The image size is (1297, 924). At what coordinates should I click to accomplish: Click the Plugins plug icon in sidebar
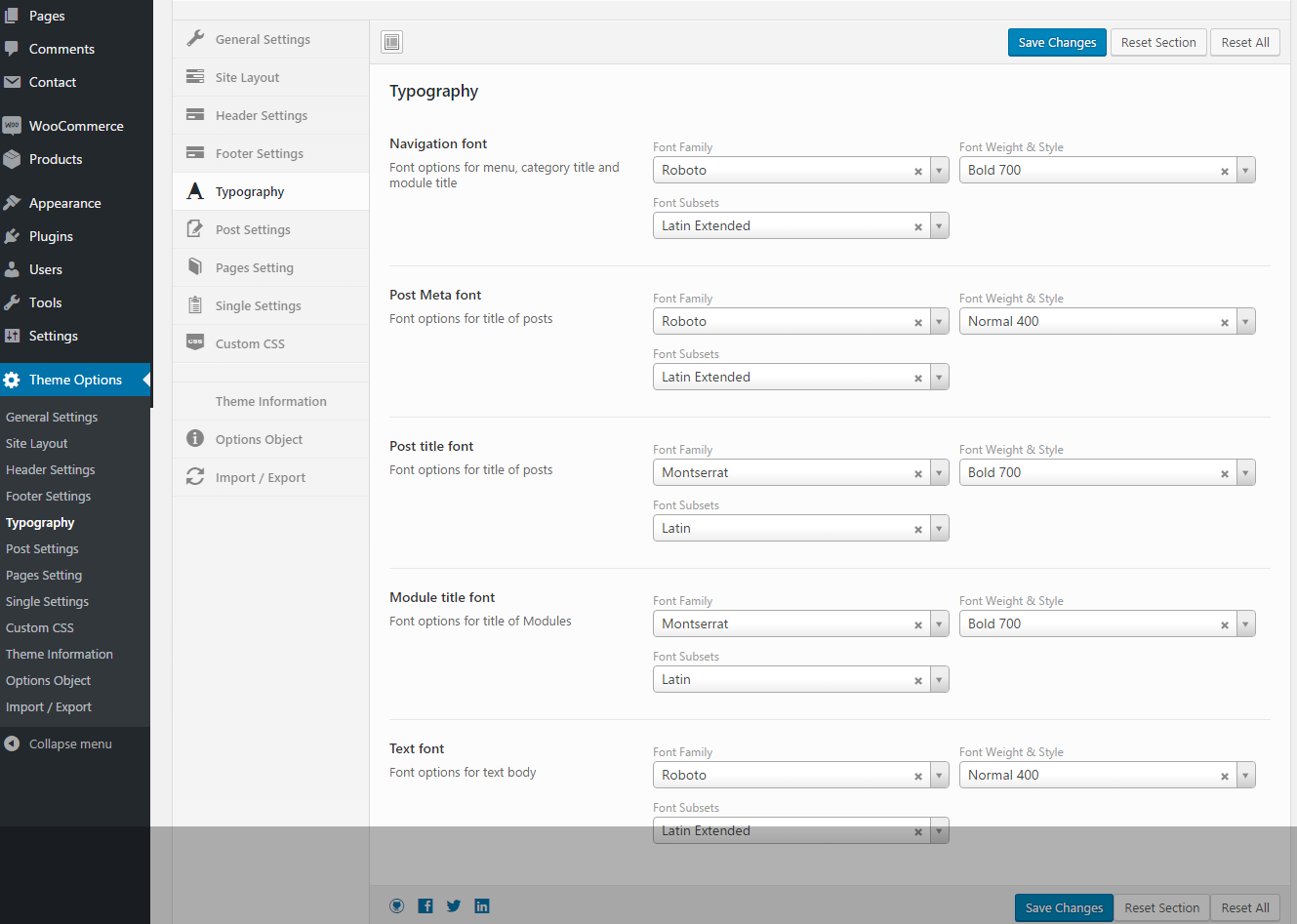click(12, 236)
